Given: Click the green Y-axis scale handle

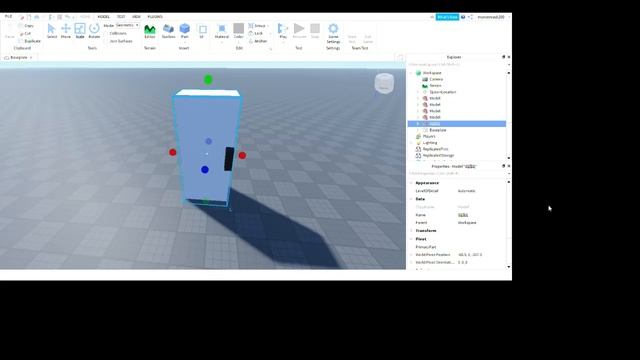Looking at the screenshot, I should tap(208, 80).
